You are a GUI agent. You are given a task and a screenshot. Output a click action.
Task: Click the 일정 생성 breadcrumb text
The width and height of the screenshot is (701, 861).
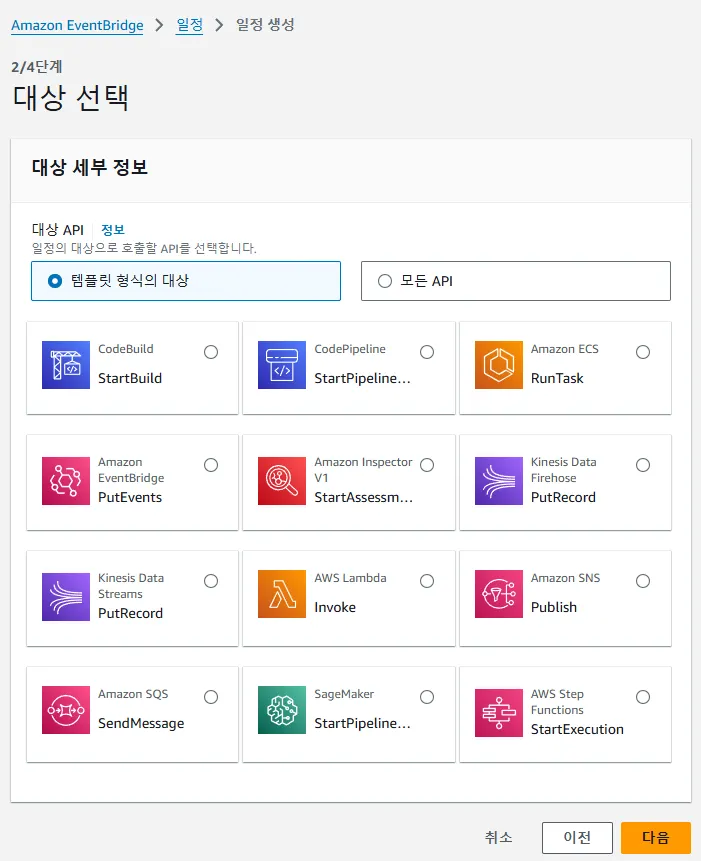[265, 25]
